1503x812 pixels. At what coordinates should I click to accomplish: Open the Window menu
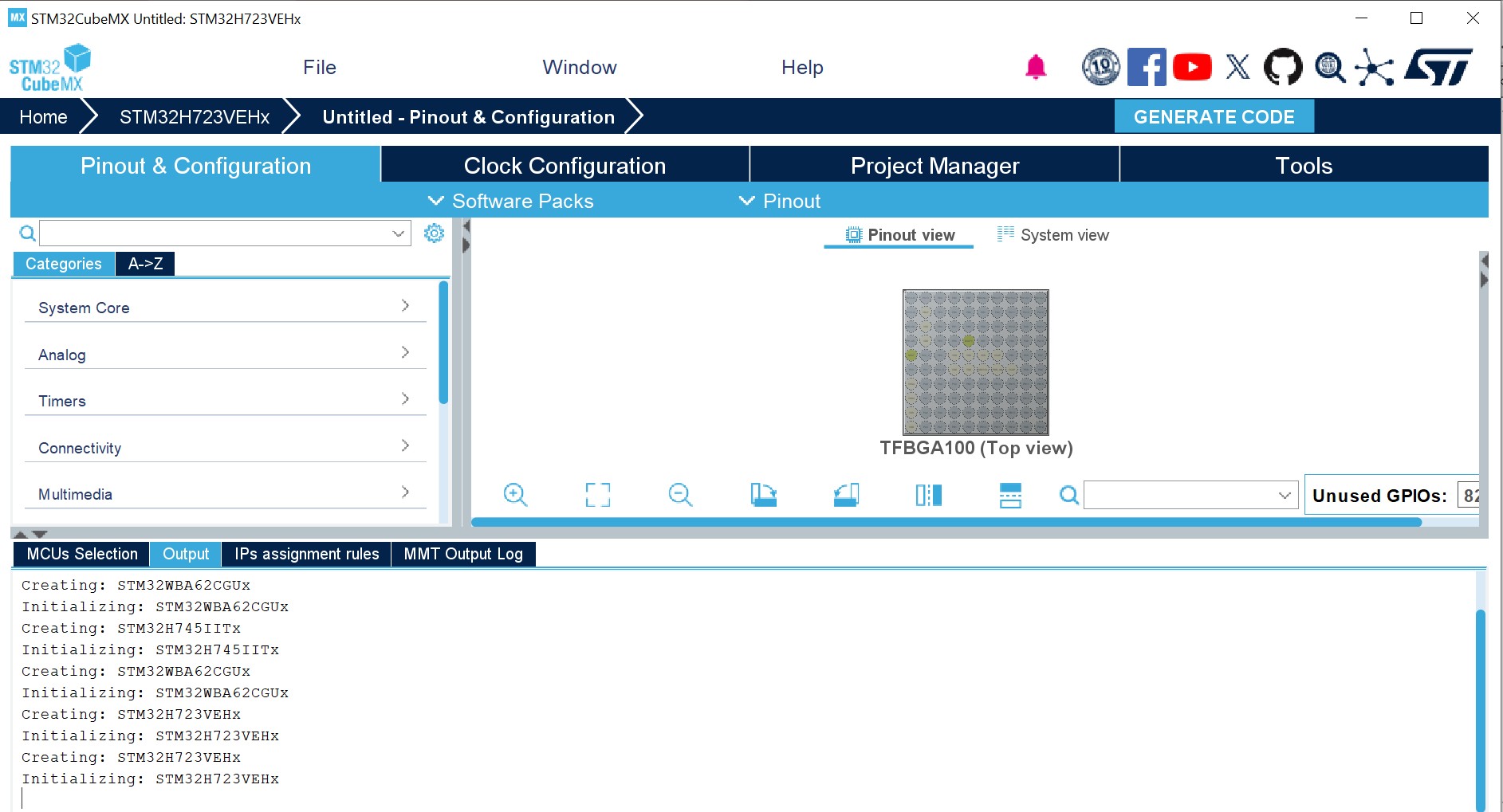tap(580, 67)
